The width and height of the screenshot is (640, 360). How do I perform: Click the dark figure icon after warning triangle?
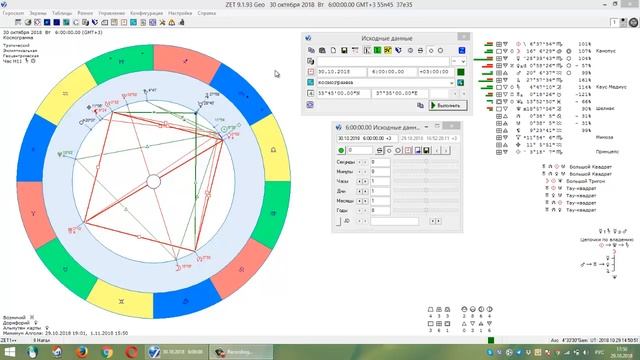pos(182,22)
